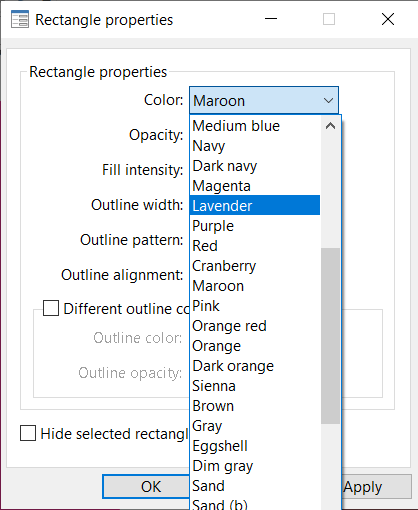Collapse the Color dropdown showing Maroon
Screen dimensions: 418x510
pyautogui.click(x=264, y=100)
